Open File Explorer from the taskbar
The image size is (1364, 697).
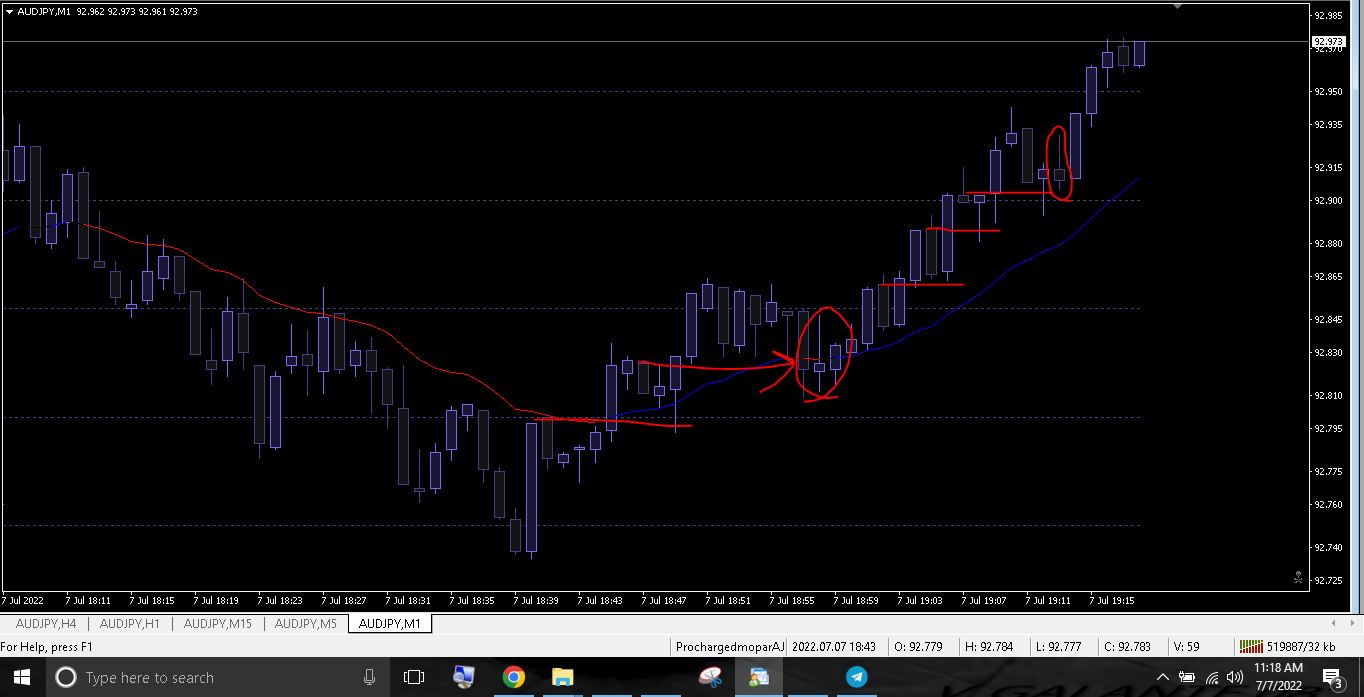(562, 677)
